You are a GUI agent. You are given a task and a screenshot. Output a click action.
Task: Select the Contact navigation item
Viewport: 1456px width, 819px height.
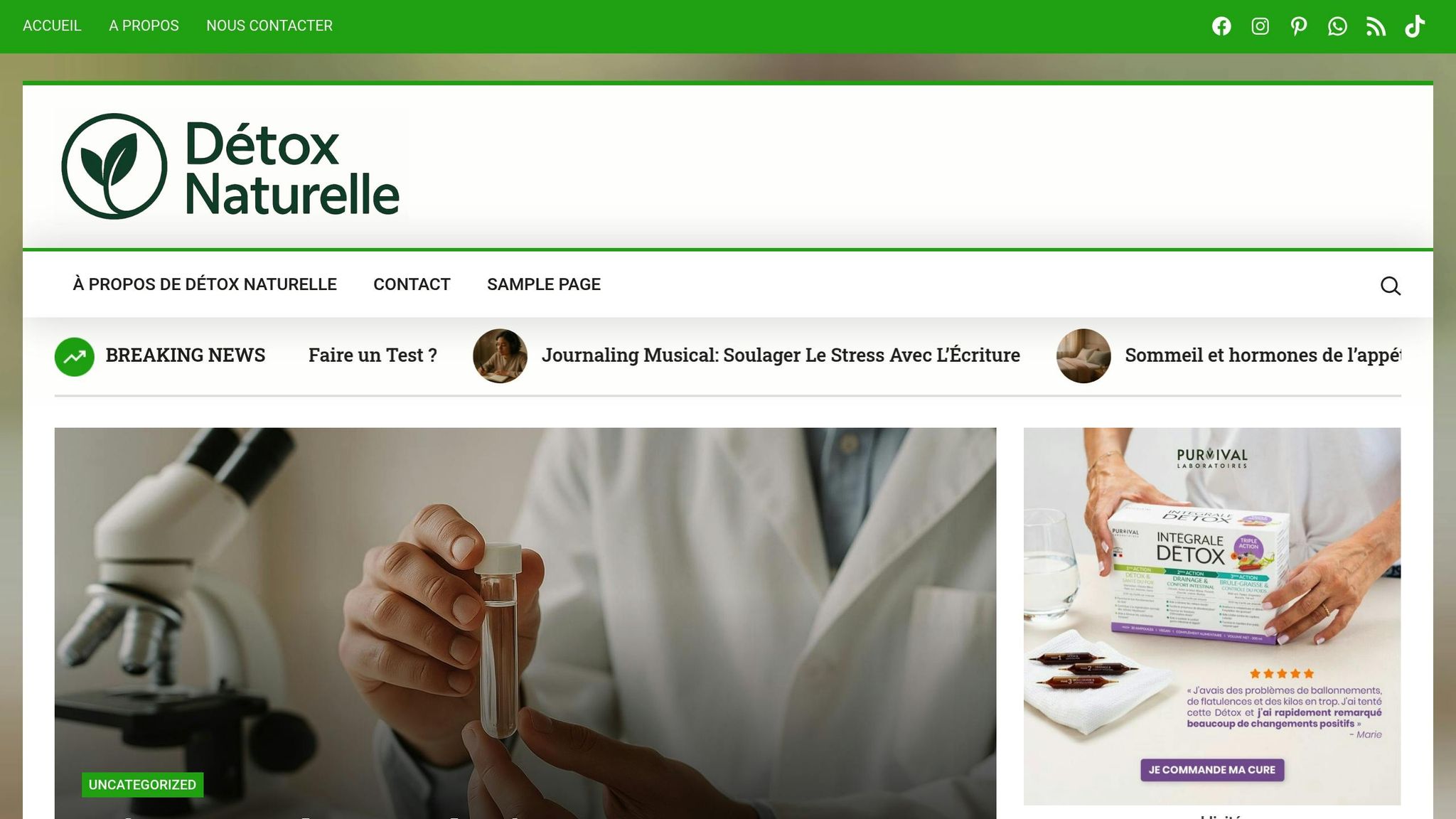pyautogui.click(x=412, y=284)
